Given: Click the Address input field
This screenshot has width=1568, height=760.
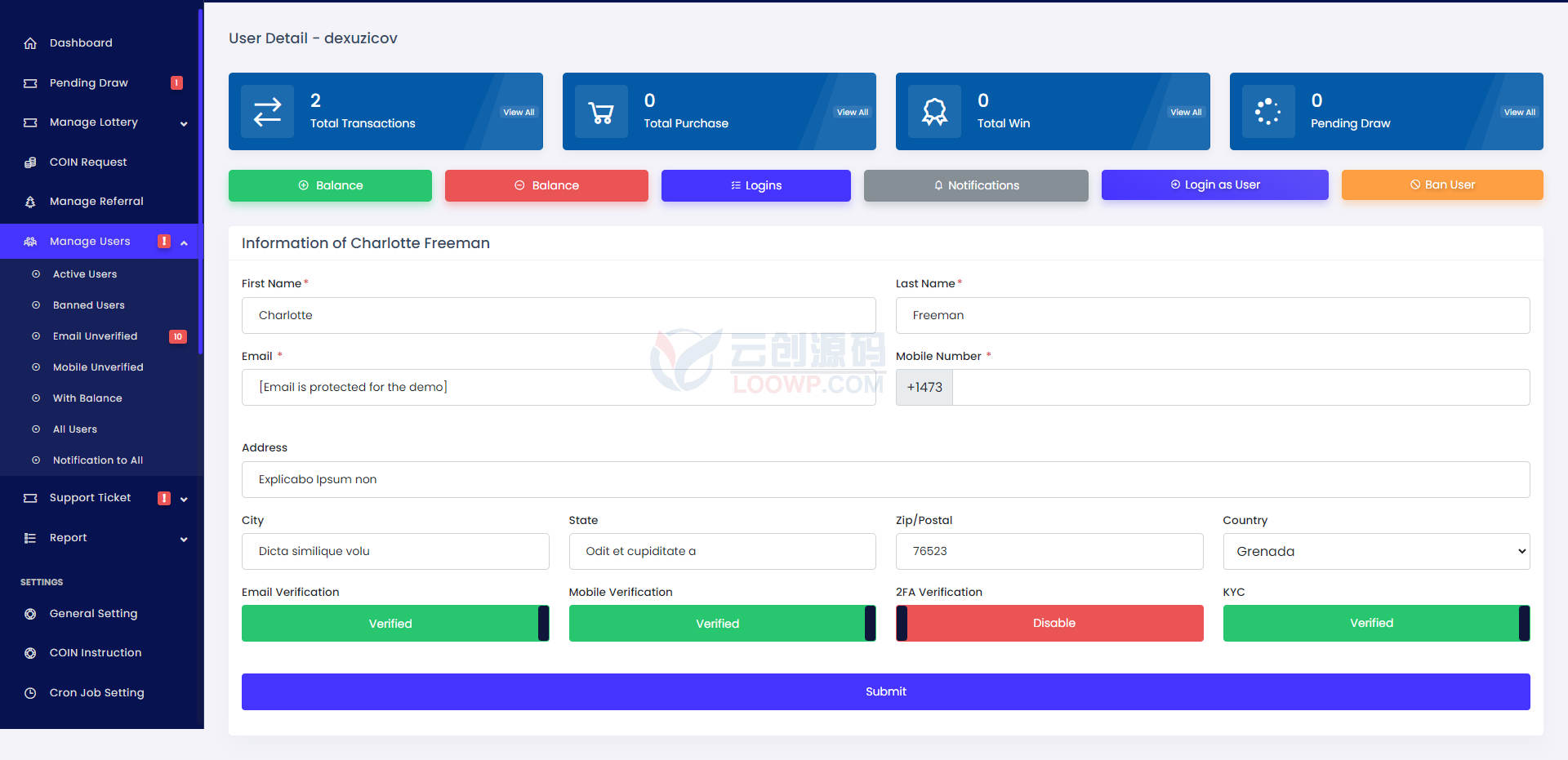Looking at the screenshot, I should [x=886, y=480].
